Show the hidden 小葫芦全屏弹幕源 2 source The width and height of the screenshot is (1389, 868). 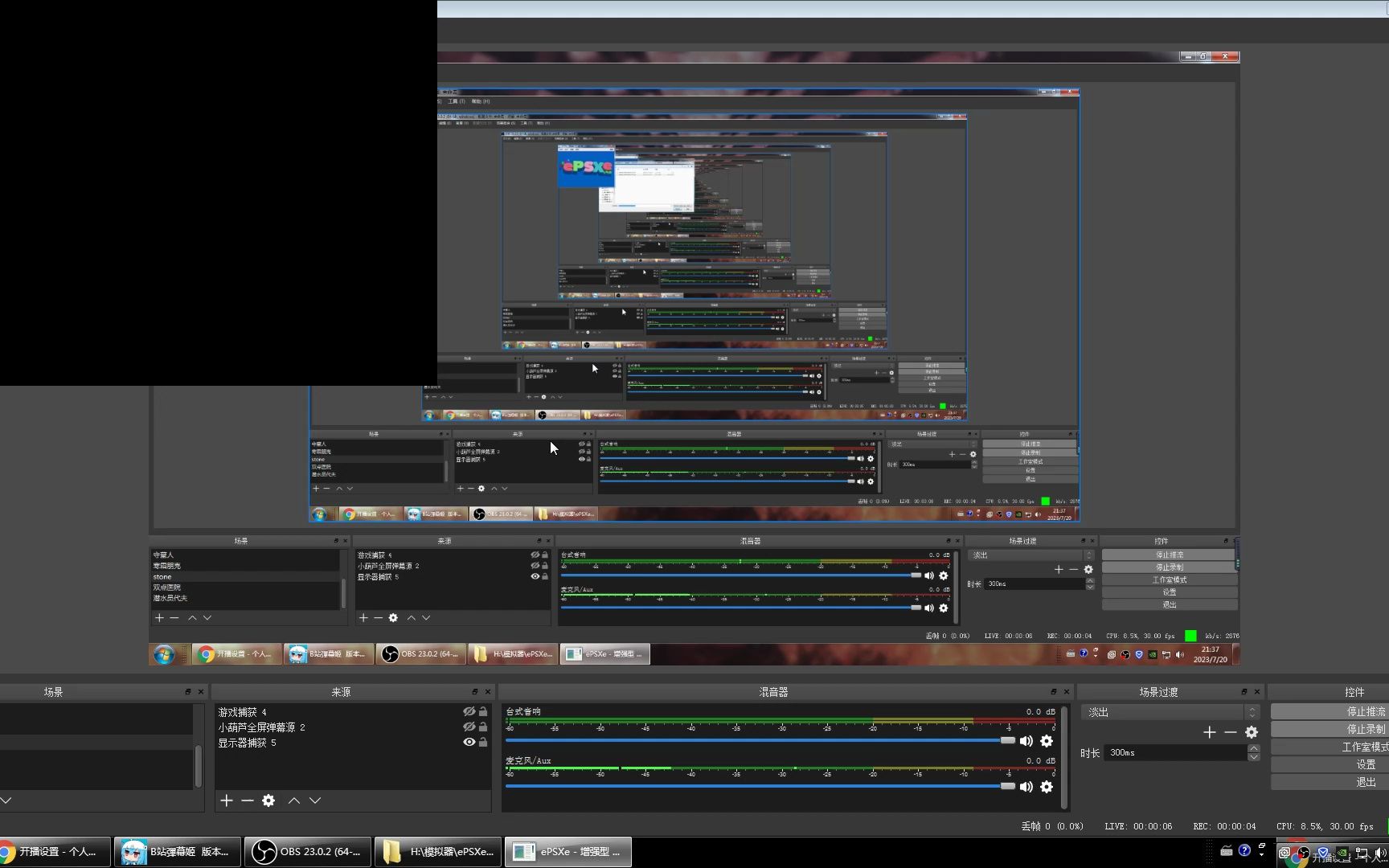469,727
